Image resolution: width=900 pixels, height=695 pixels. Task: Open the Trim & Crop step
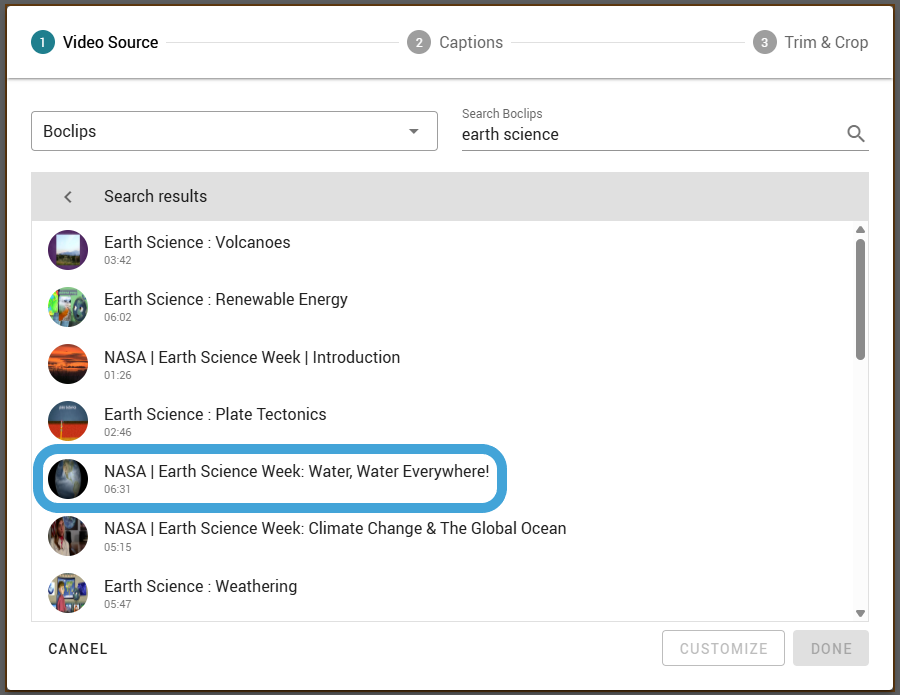pos(810,42)
